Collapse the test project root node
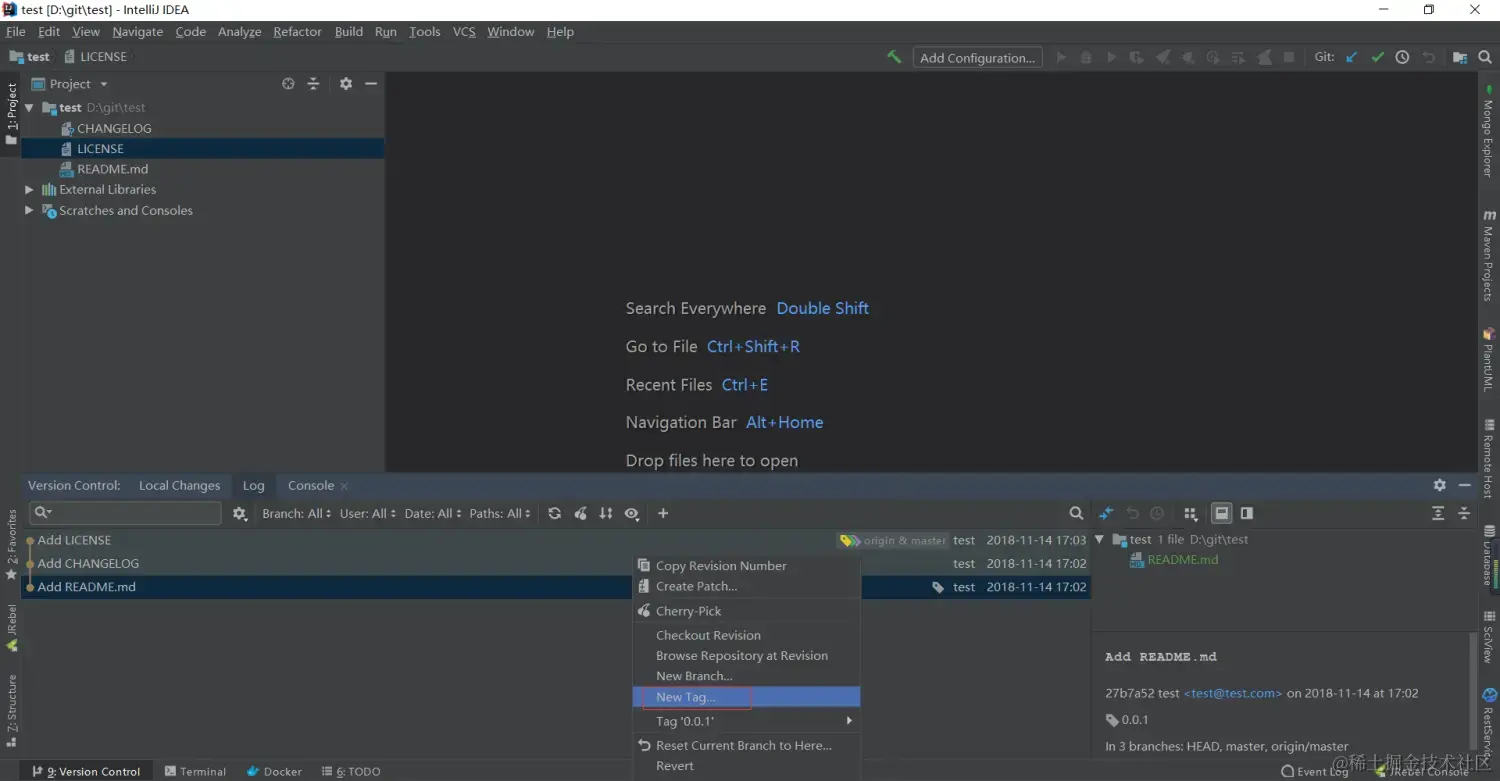1500x781 pixels. pyautogui.click(x=29, y=107)
